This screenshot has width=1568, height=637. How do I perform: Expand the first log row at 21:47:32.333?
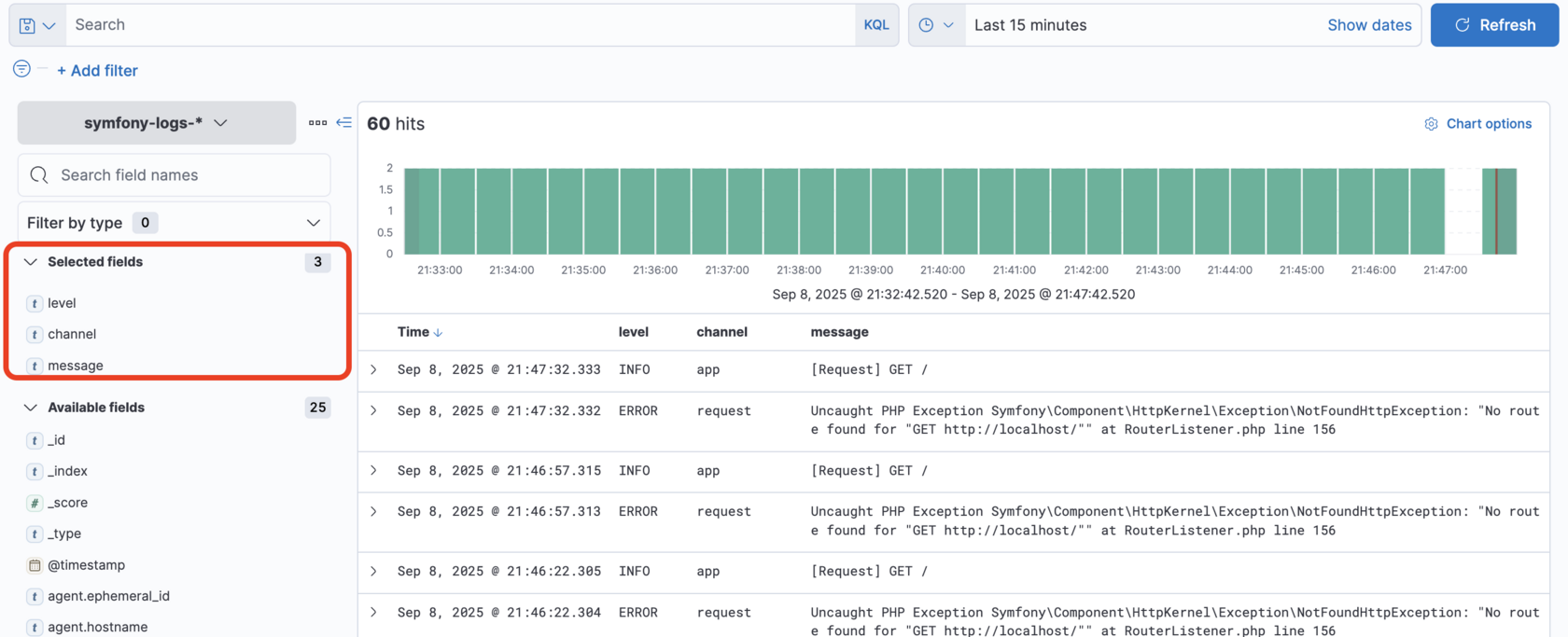pyautogui.click(x=374, y=370)
